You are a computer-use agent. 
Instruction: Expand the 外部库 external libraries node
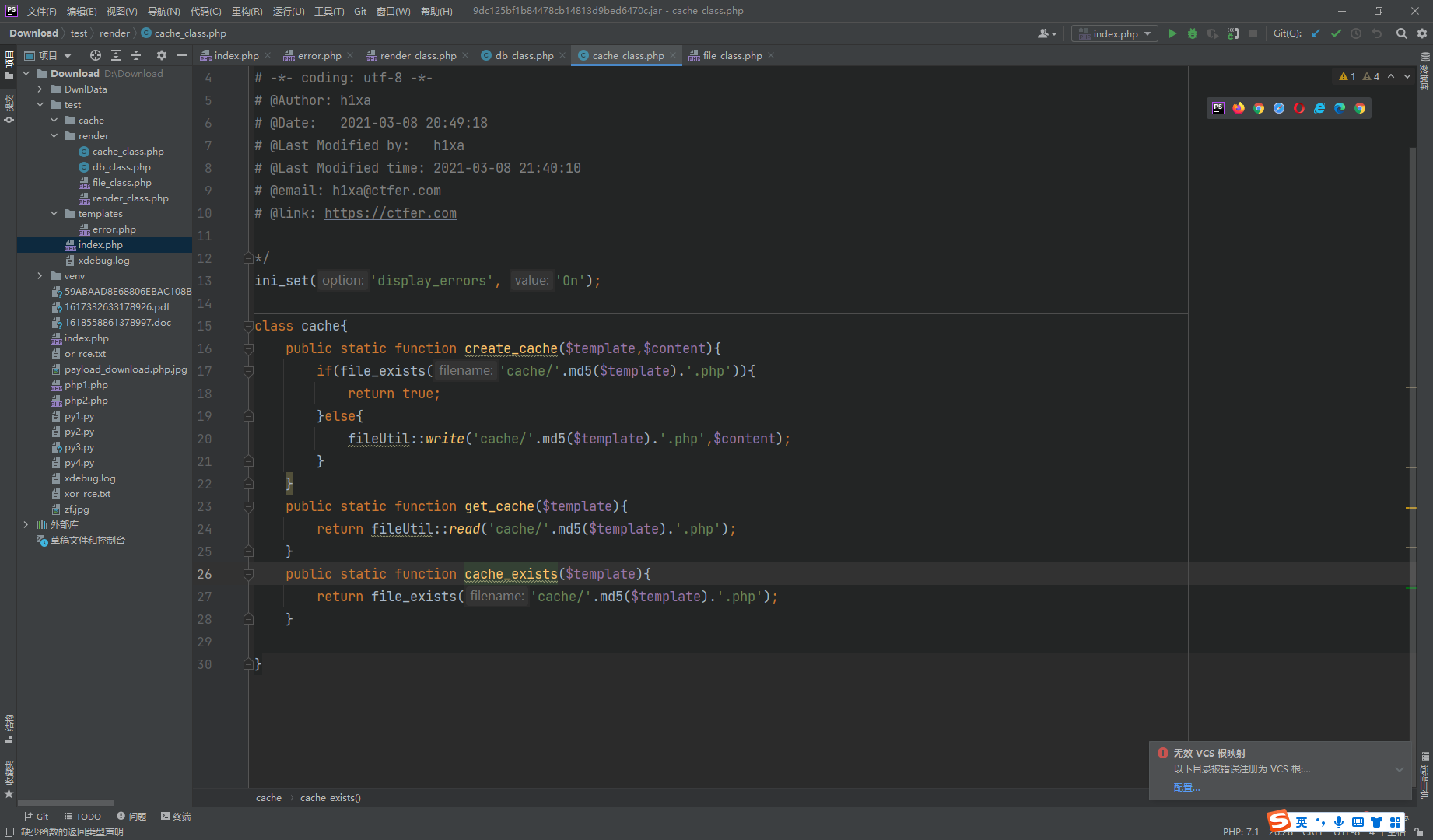pyautogui.click(x=26, y=525)
